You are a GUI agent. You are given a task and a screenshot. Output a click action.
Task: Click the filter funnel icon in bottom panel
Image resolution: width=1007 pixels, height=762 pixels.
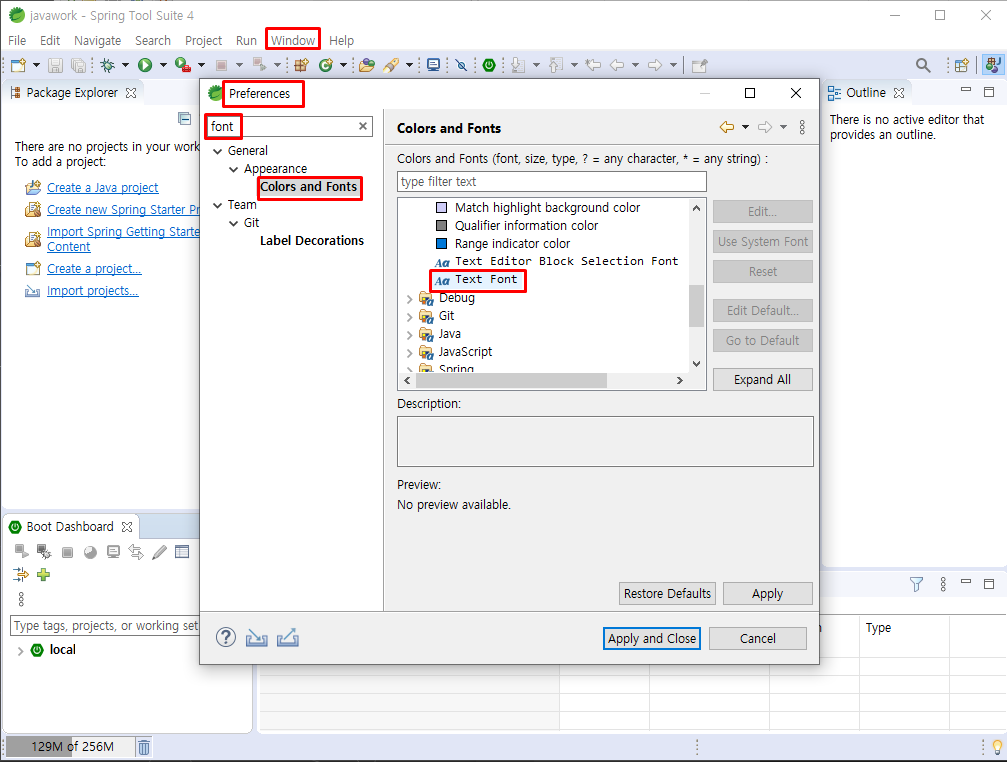[916, 584]
